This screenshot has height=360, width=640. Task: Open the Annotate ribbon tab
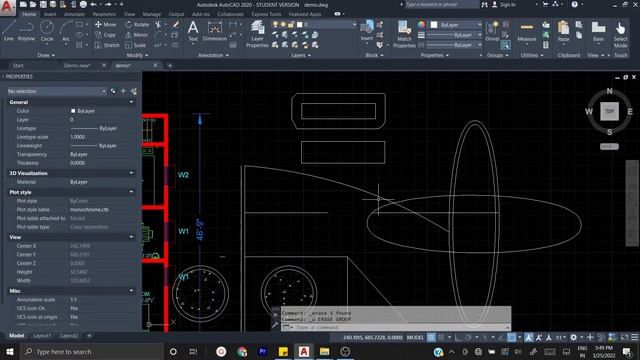(74, 14)
